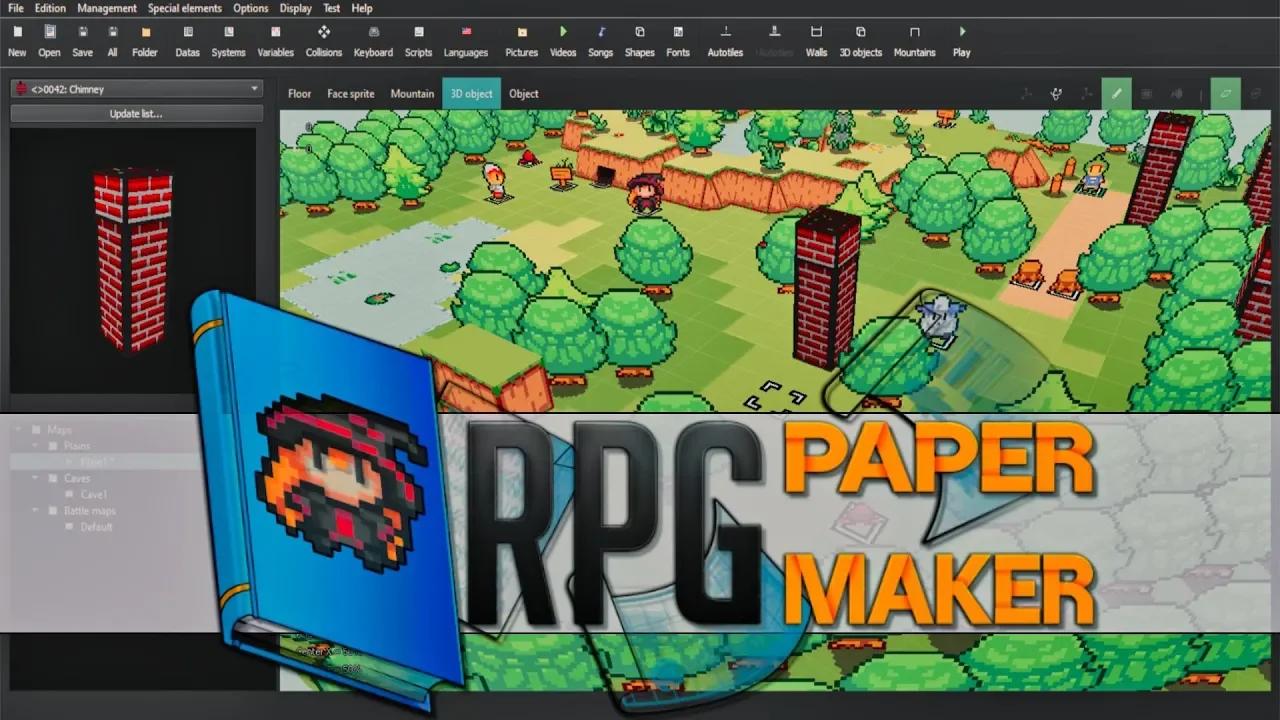This screenshot has width=1280, height=720.
Task: Open the Management menu
Action: (107, 8)
